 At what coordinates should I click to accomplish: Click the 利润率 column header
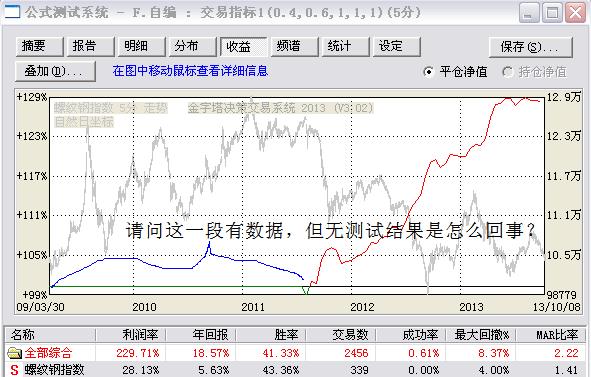pos(130,334)
